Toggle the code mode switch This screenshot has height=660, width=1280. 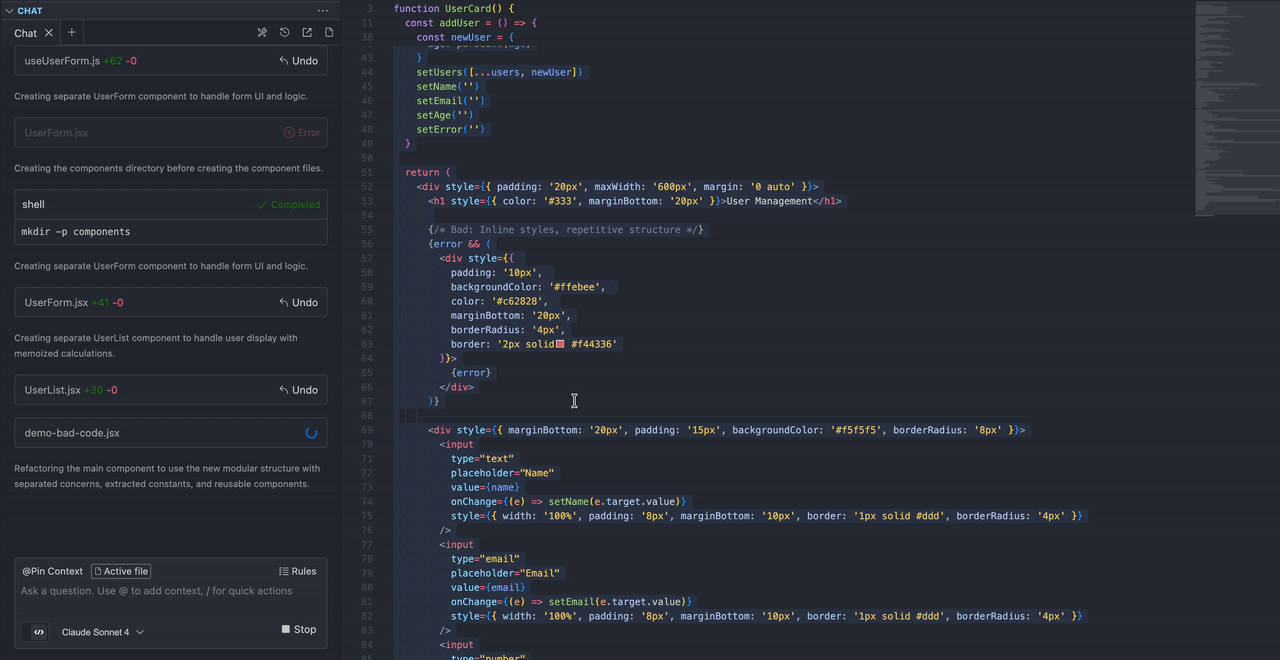(x=38, y=632)
